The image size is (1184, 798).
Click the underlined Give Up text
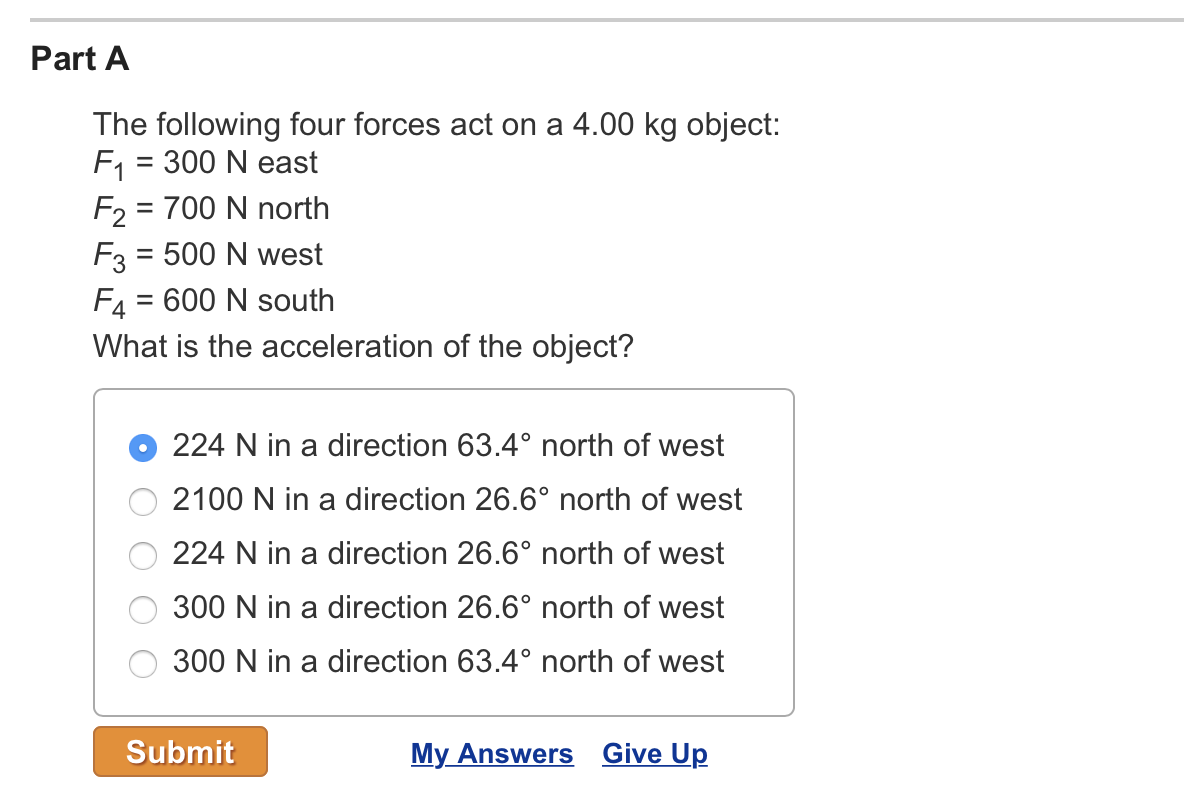tap(654, 753)
